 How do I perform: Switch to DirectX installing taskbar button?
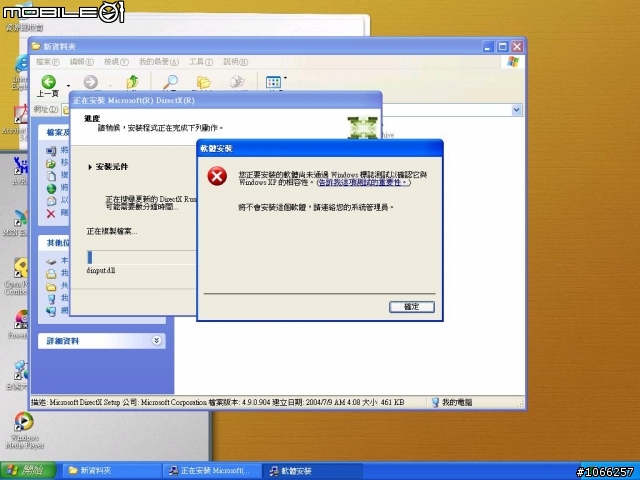pos(212,471)
